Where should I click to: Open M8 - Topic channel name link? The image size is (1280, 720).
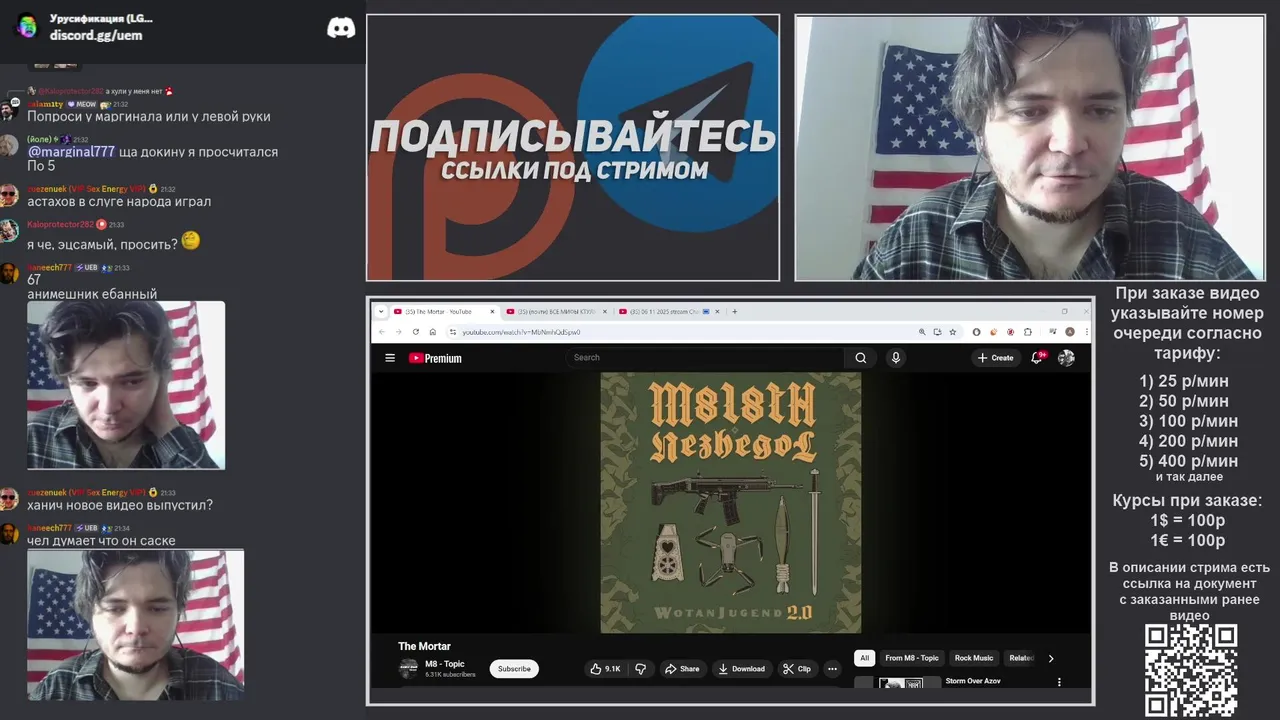445,664
